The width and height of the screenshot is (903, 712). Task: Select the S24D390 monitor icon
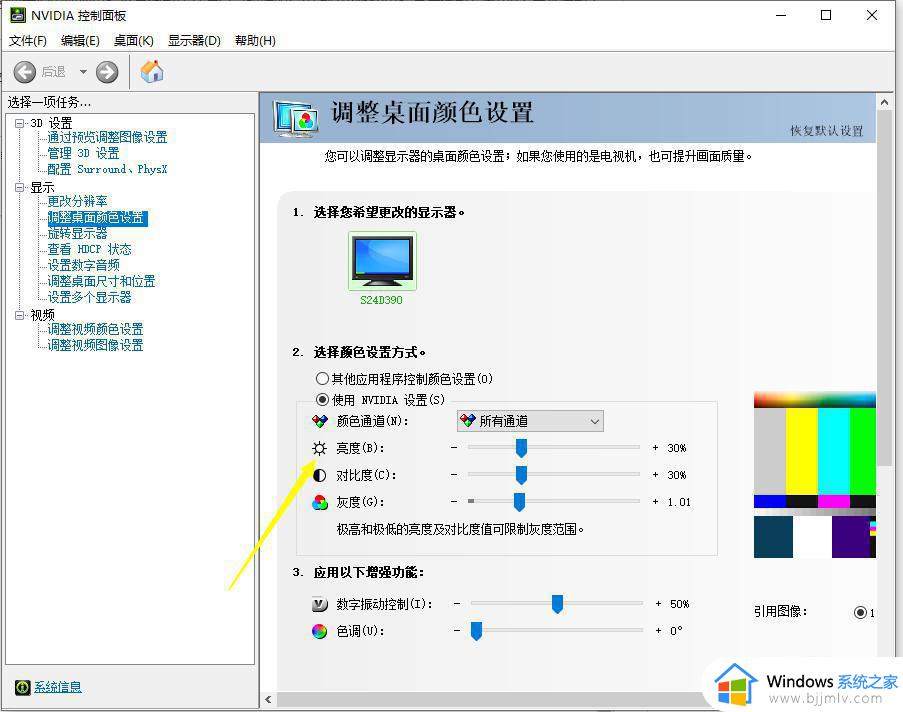tap(382, 262)
